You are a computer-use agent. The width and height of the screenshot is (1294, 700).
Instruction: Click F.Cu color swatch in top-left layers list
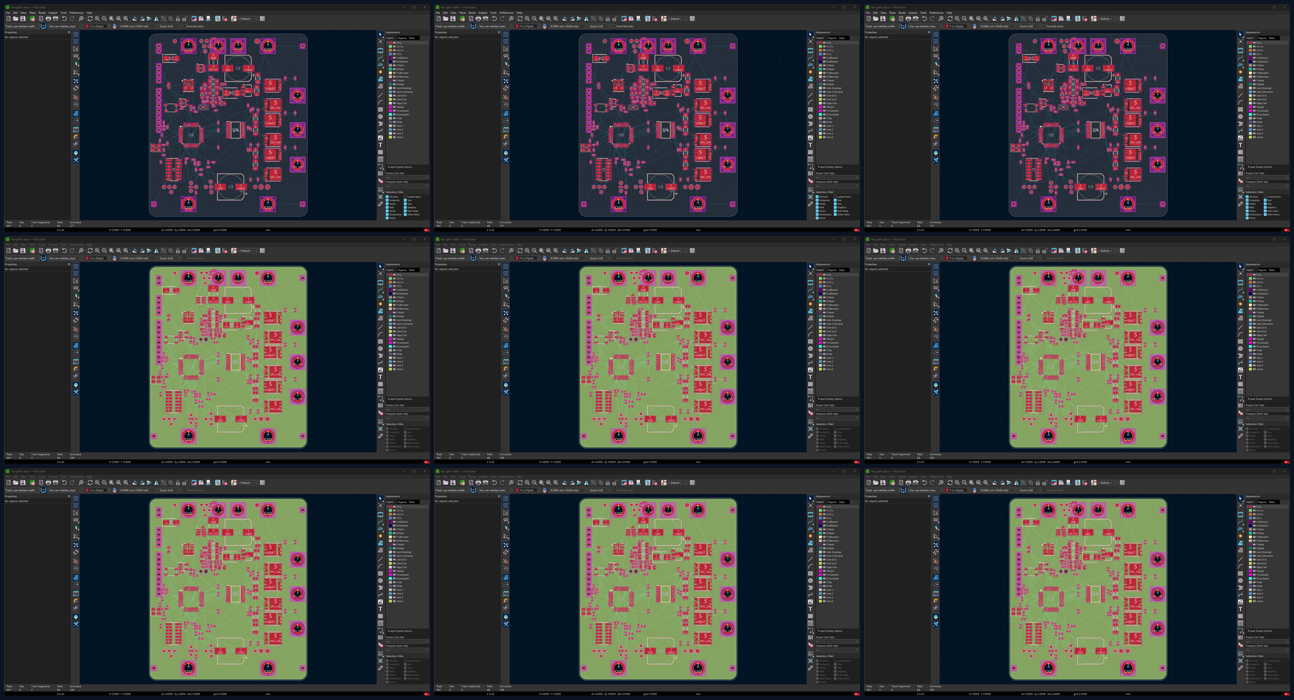[x=390, y=42]
